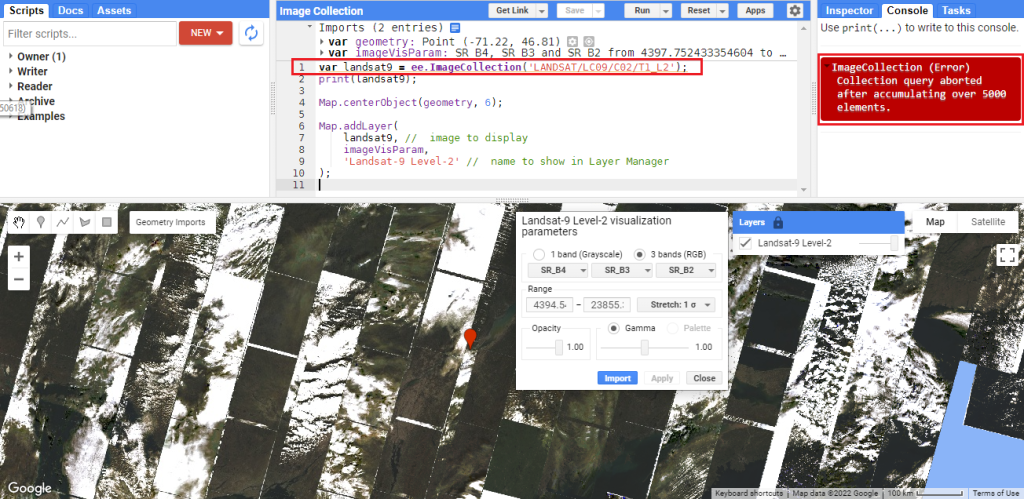Screen dimensions: 1024x499
Task: Uncheck the Landsat-9 Level-2 layer checkbox
Action: tap(745, 243)
